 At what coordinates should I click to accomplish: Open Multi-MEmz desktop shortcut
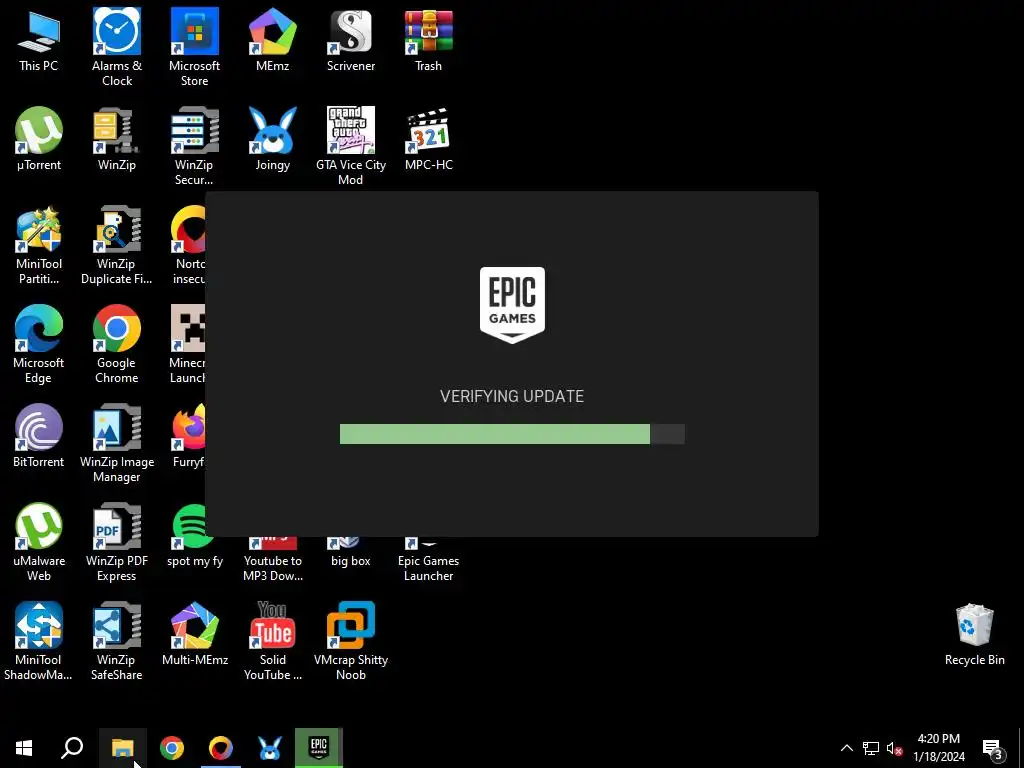point(195,633)
